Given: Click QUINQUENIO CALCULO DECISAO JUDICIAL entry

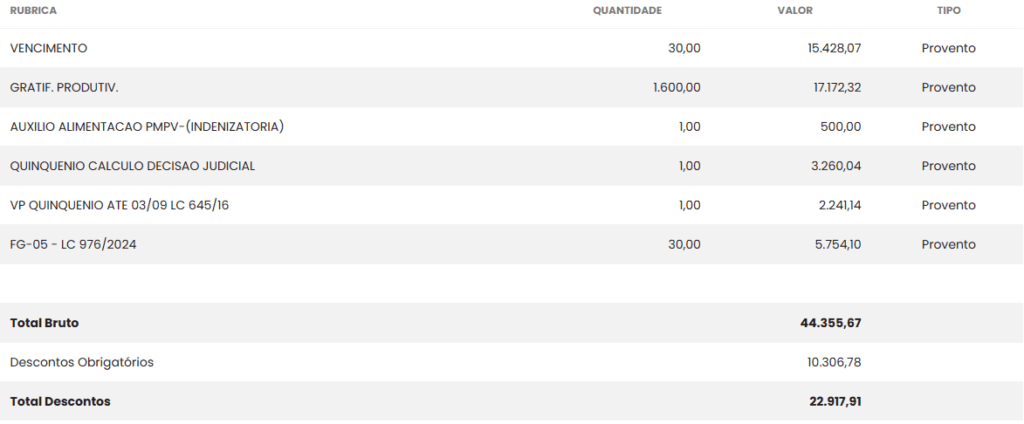Looking at the screenshot, I should (132, 166).
